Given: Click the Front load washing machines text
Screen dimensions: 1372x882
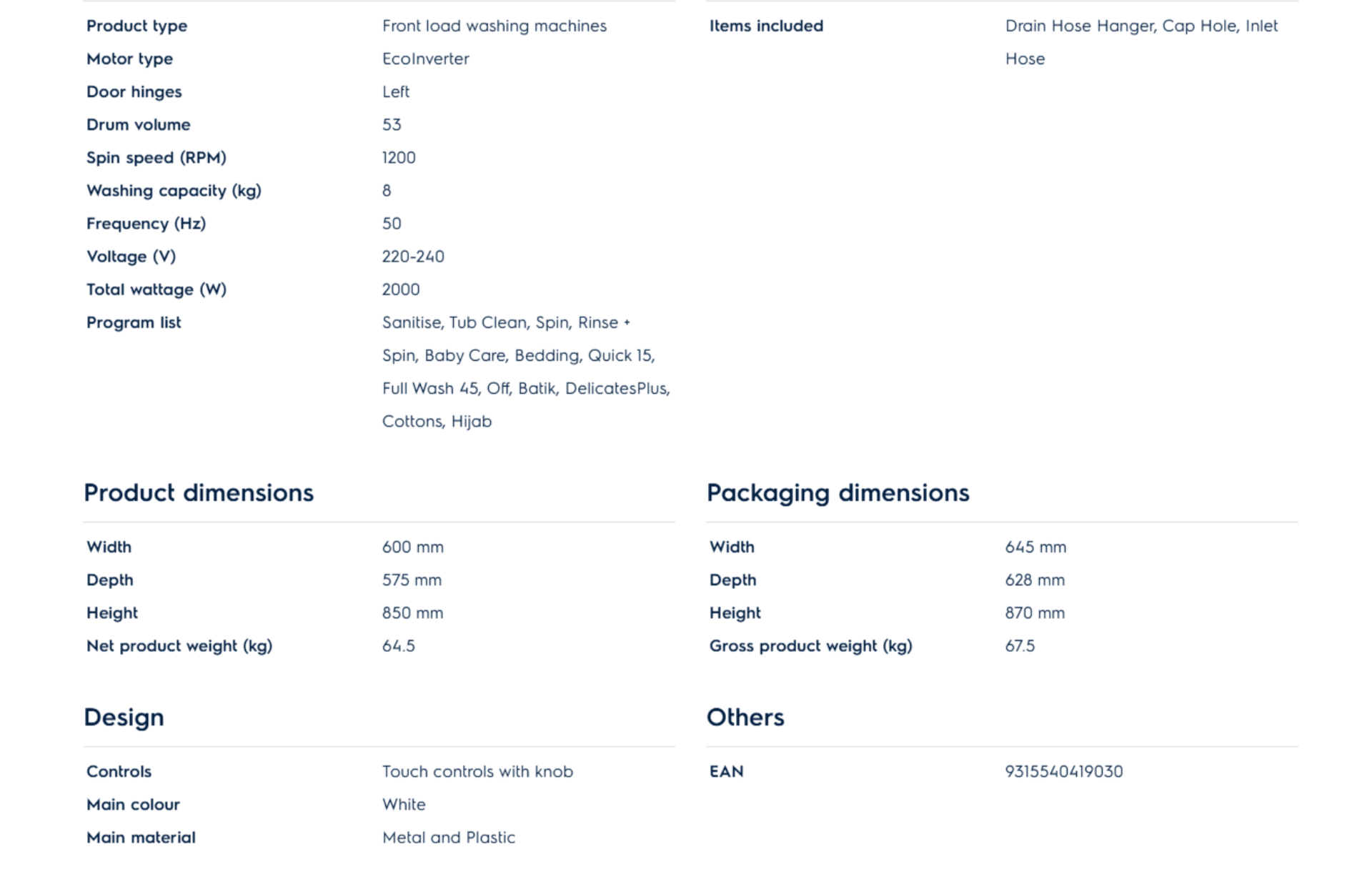Looking at the screenshot, I should click(x=494, y=26).
